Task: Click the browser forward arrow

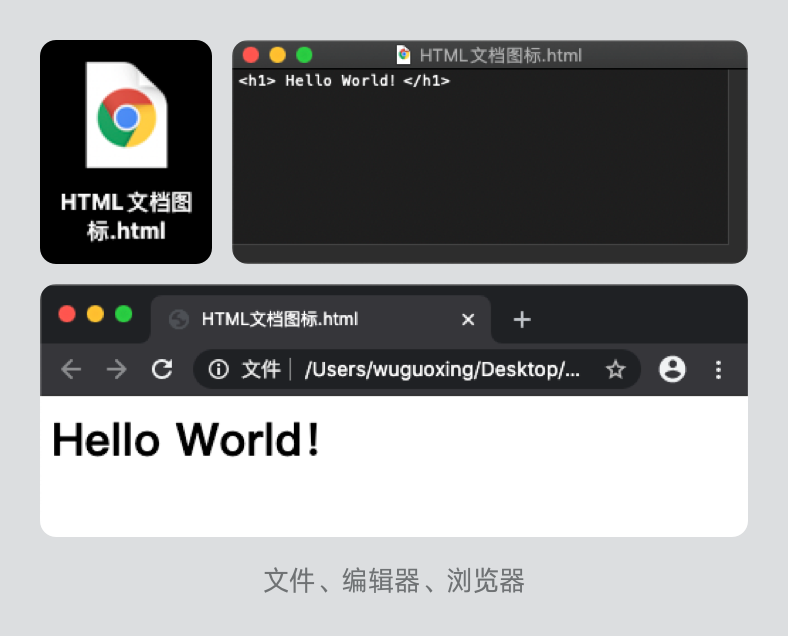Action: point(117,369)
